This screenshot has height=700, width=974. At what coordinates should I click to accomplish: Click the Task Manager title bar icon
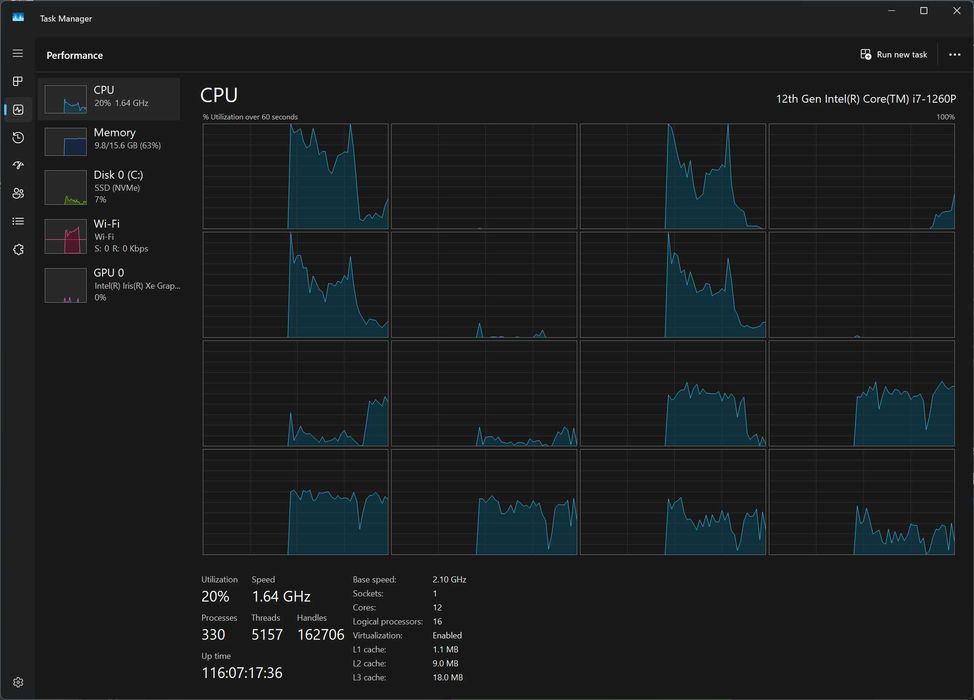pos(18,18)
